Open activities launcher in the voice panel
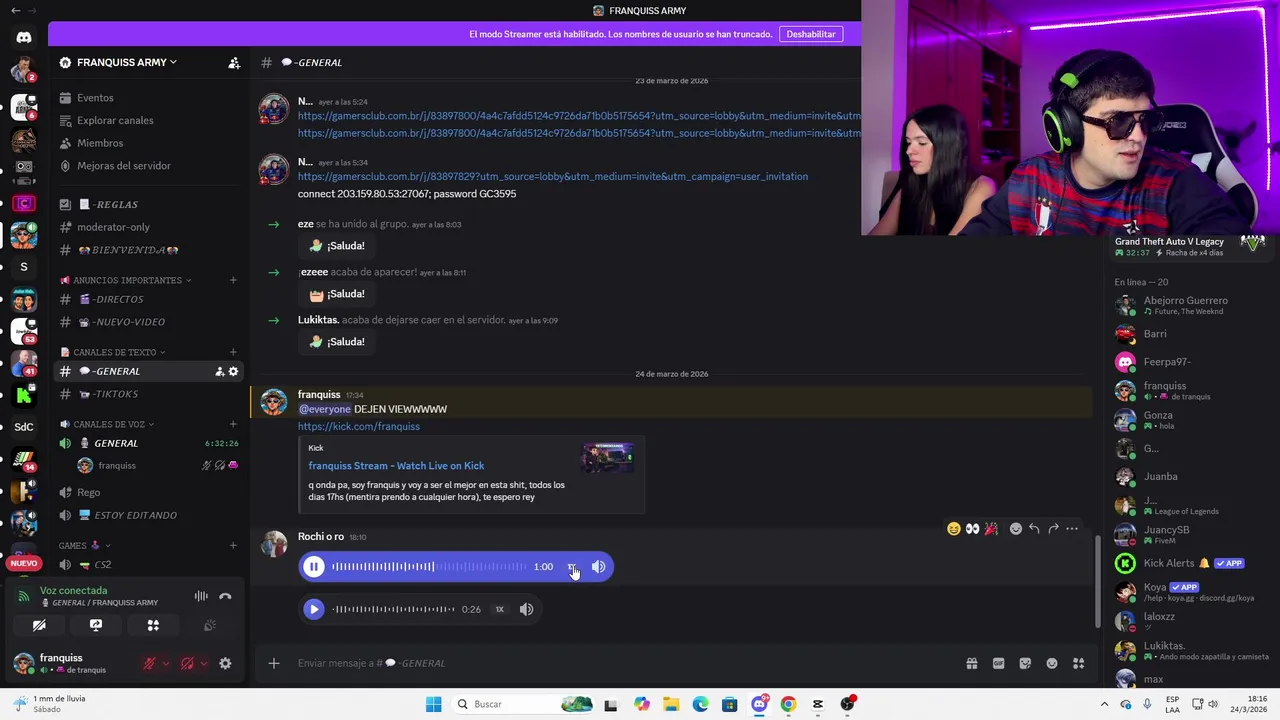 153,625
